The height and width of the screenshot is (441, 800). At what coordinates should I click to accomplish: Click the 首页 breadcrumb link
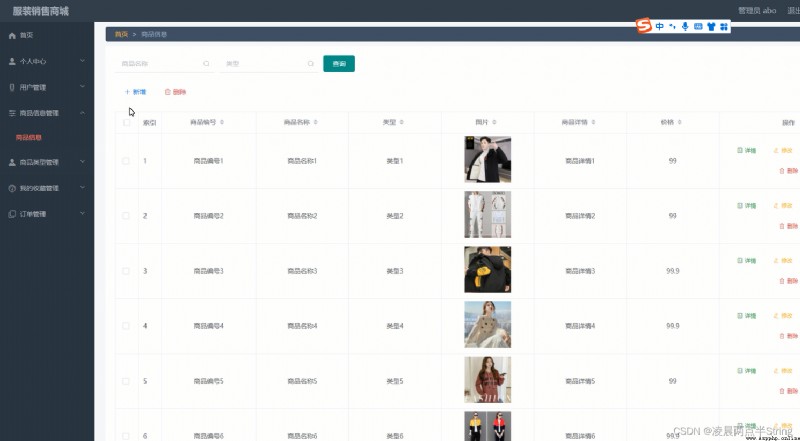[x=121, y=34]
